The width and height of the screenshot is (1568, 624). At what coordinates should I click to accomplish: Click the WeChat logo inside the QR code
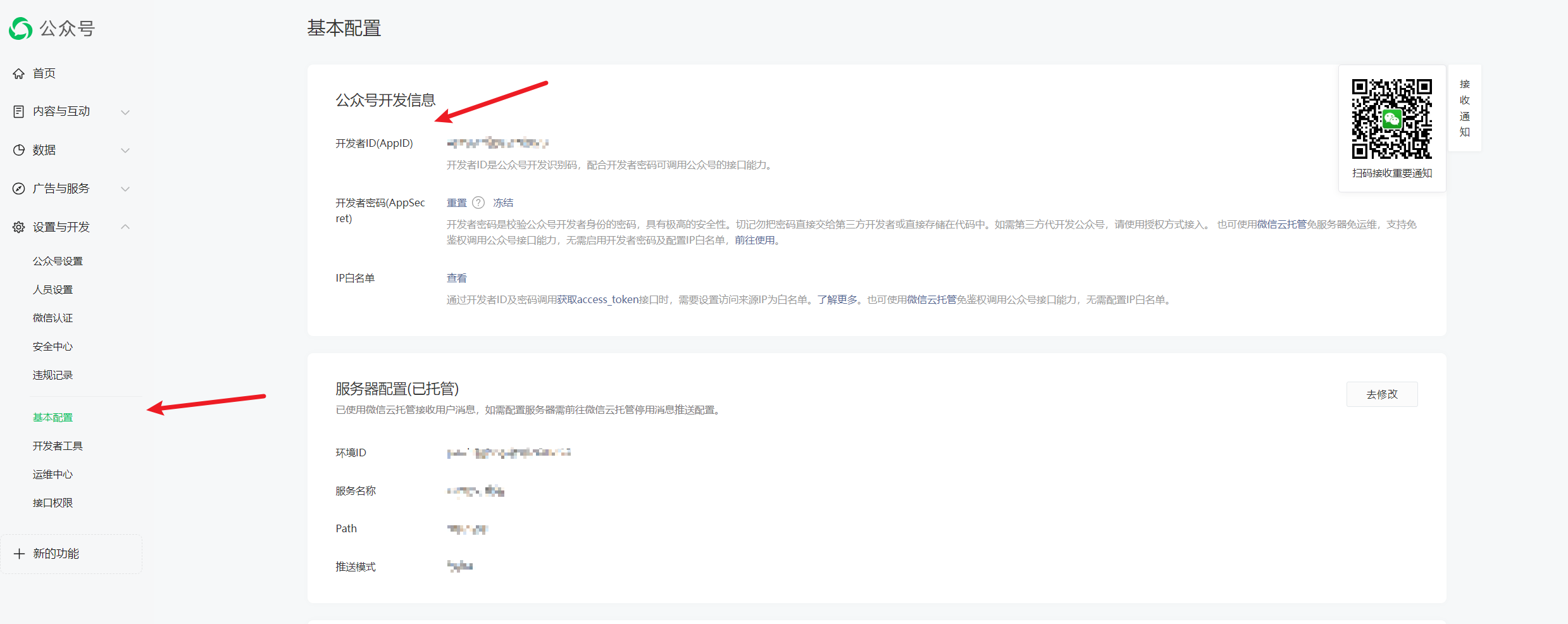1391,120
